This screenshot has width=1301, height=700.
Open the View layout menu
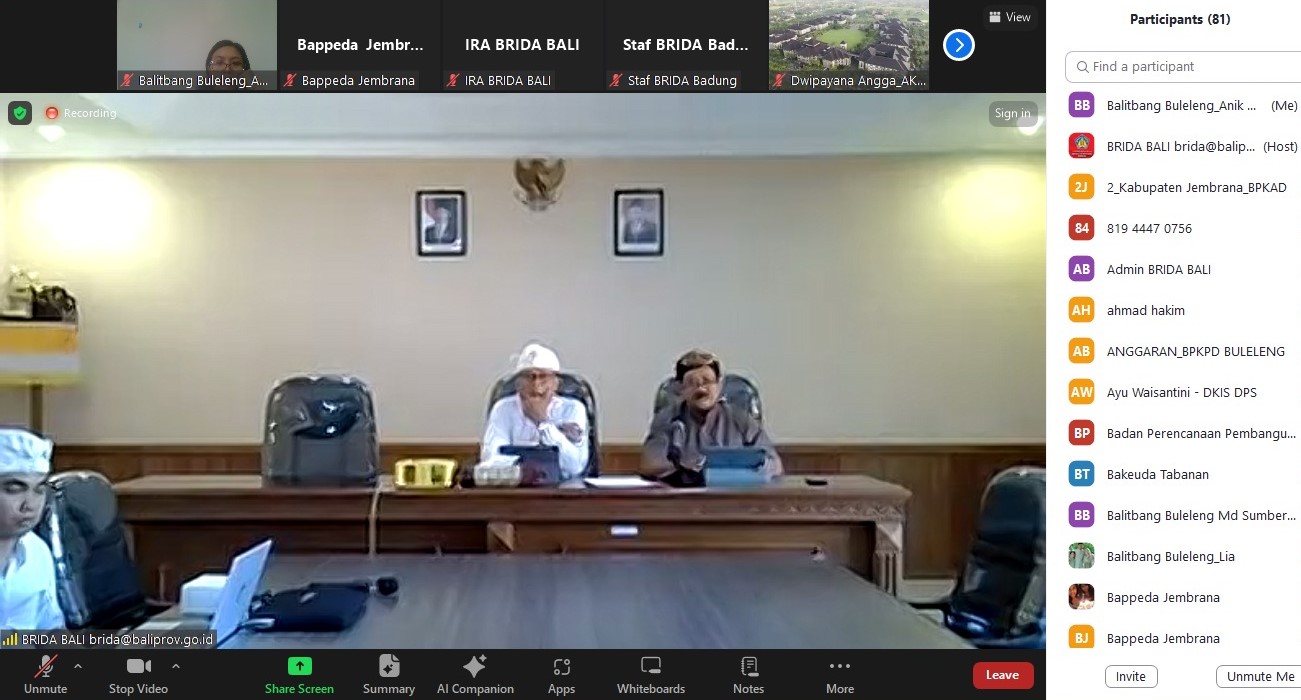(1009, 17)
